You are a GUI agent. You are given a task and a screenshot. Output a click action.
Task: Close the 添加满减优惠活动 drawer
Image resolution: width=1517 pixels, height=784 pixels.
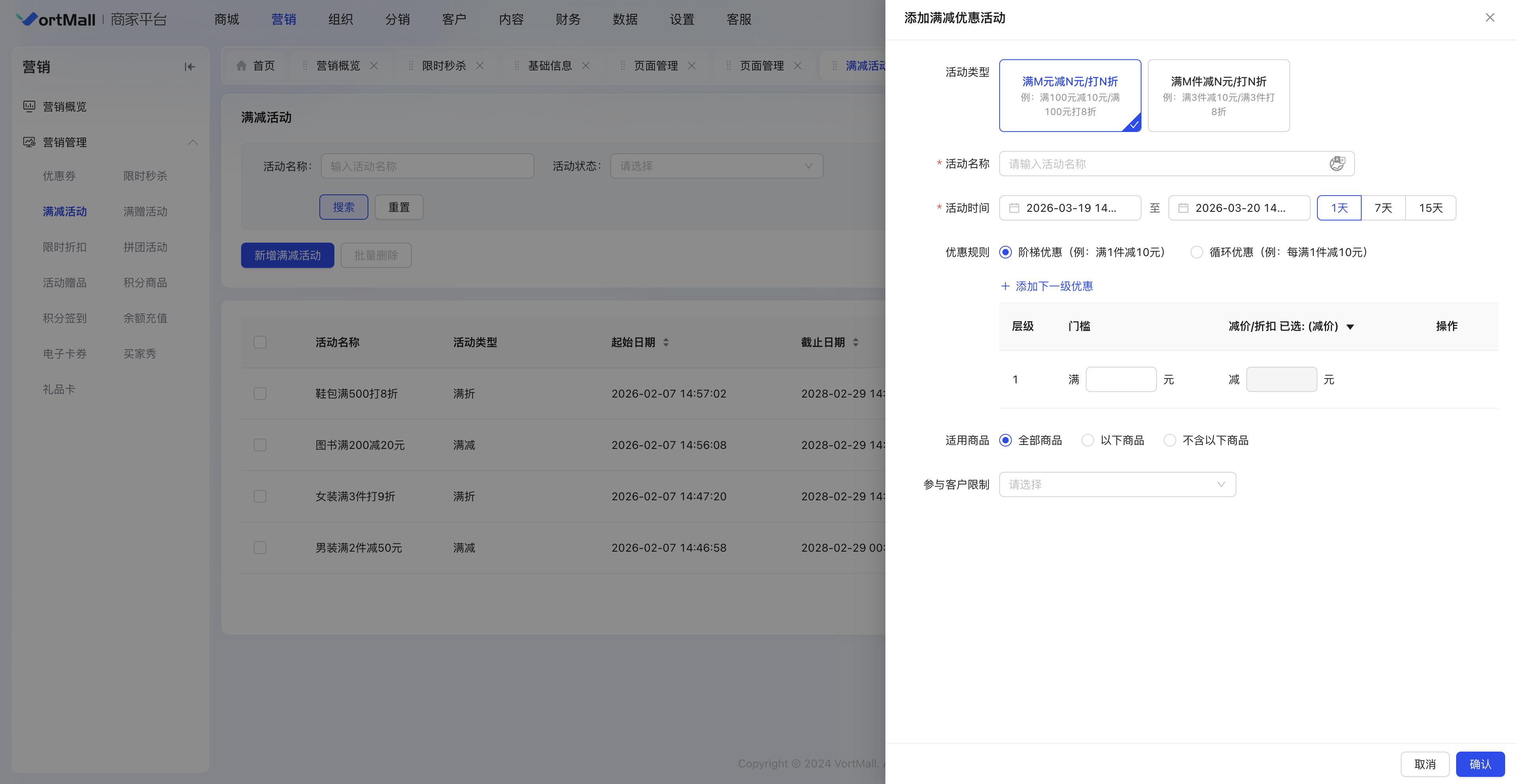coord(1490,18)
